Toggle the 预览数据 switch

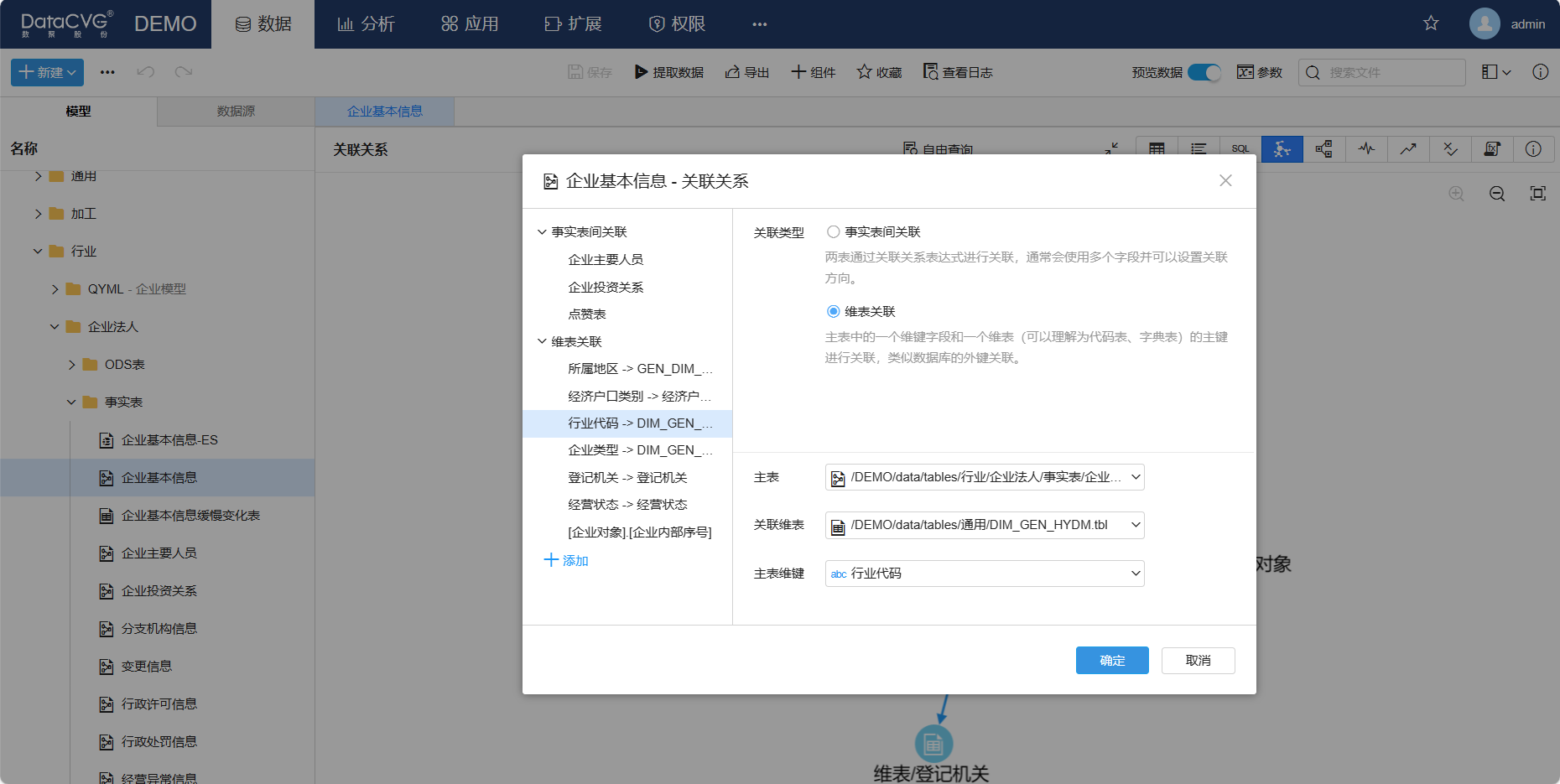(x=1204, y=72)
